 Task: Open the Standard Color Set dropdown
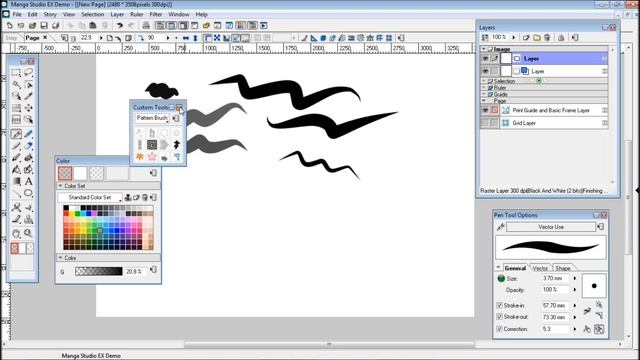pyautogui.click(x=90, y=198)
